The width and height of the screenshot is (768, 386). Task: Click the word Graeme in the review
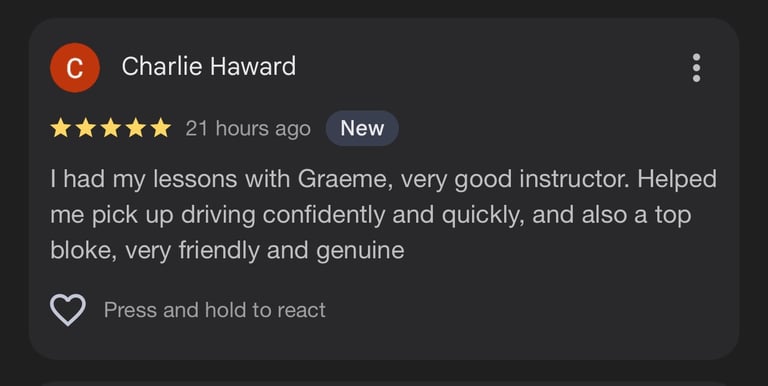pos(344,179)
